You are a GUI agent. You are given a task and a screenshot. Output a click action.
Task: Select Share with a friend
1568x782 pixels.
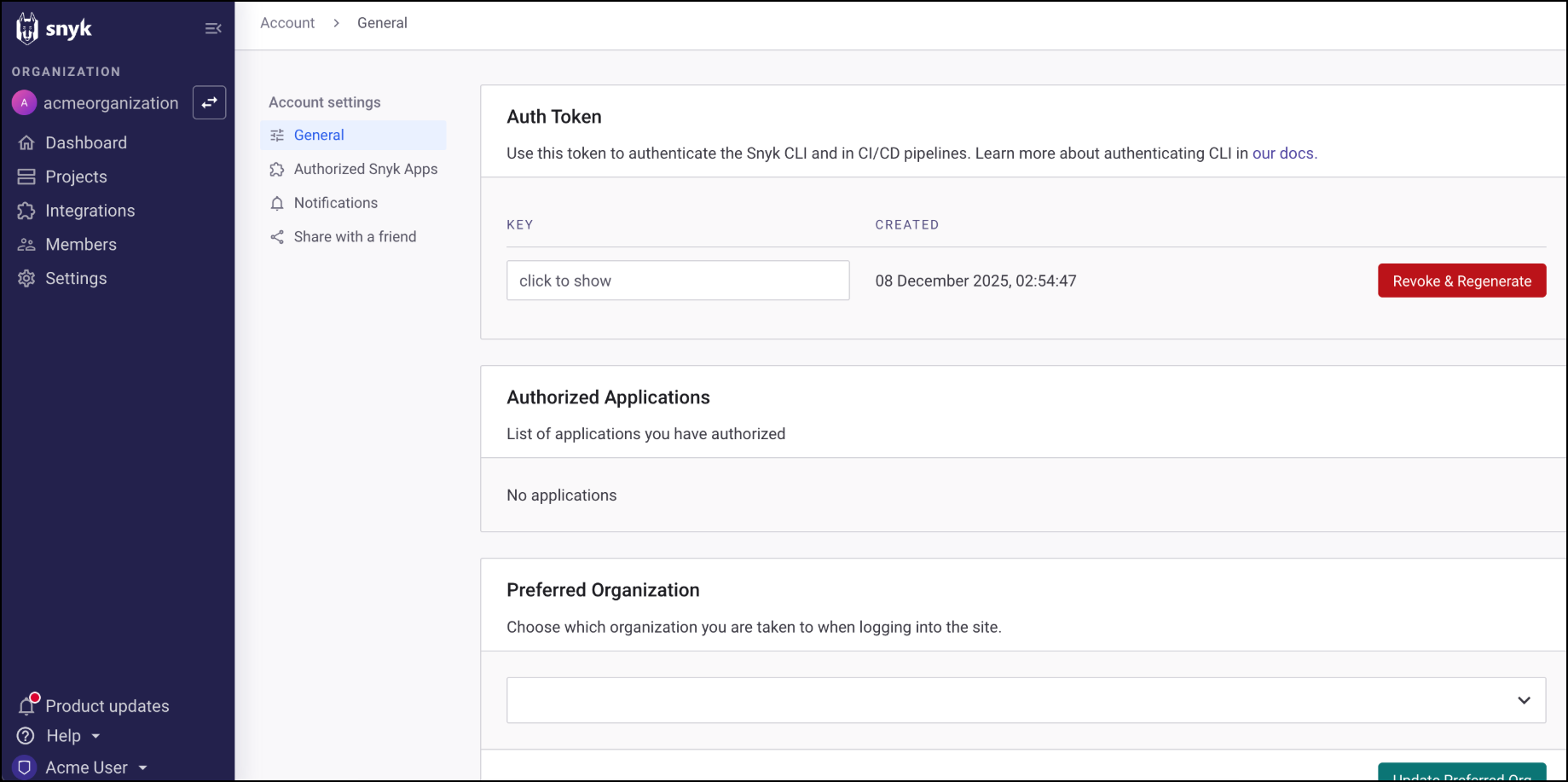[355, 237]
